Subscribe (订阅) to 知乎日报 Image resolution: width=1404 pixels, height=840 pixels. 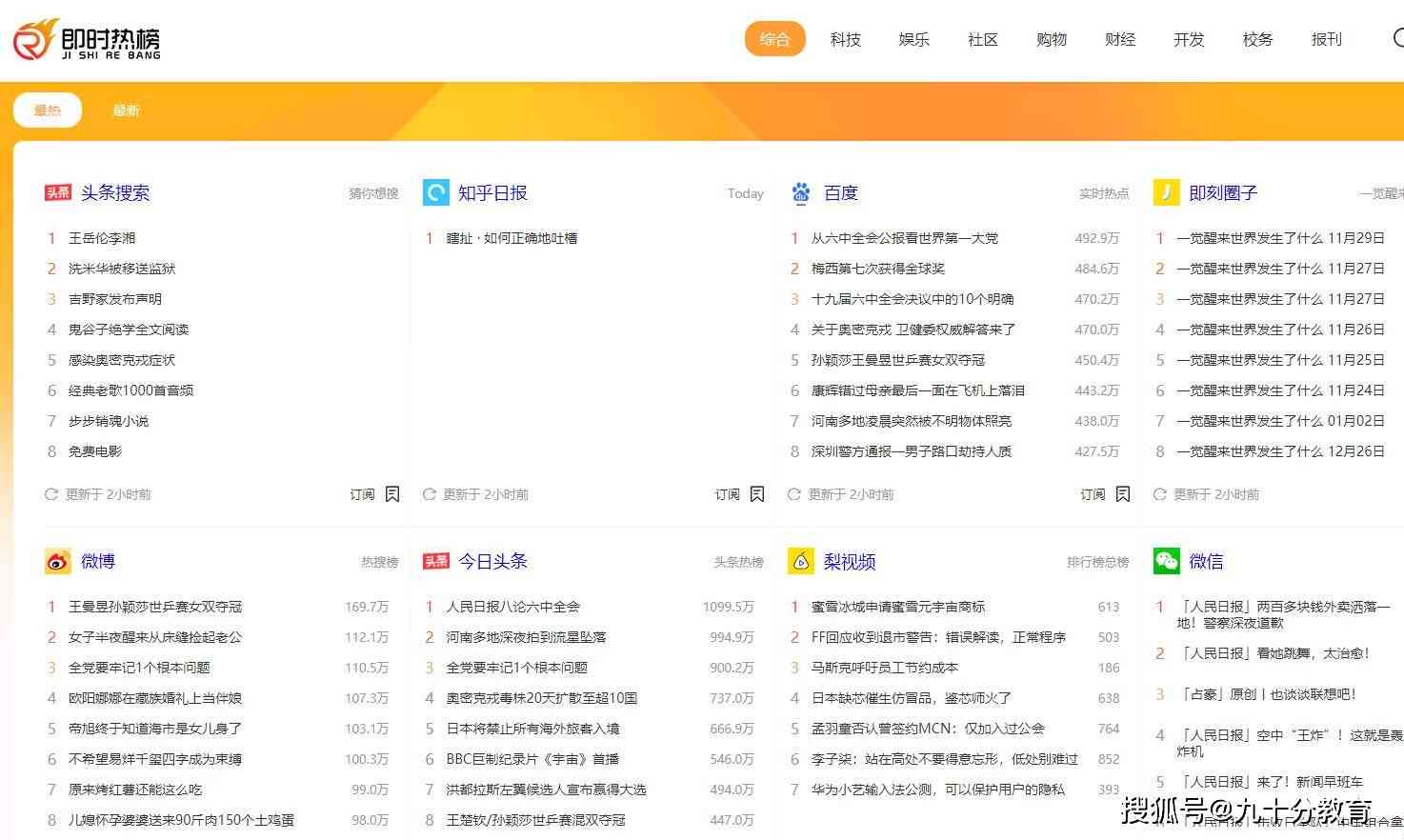tap(727, 494)
